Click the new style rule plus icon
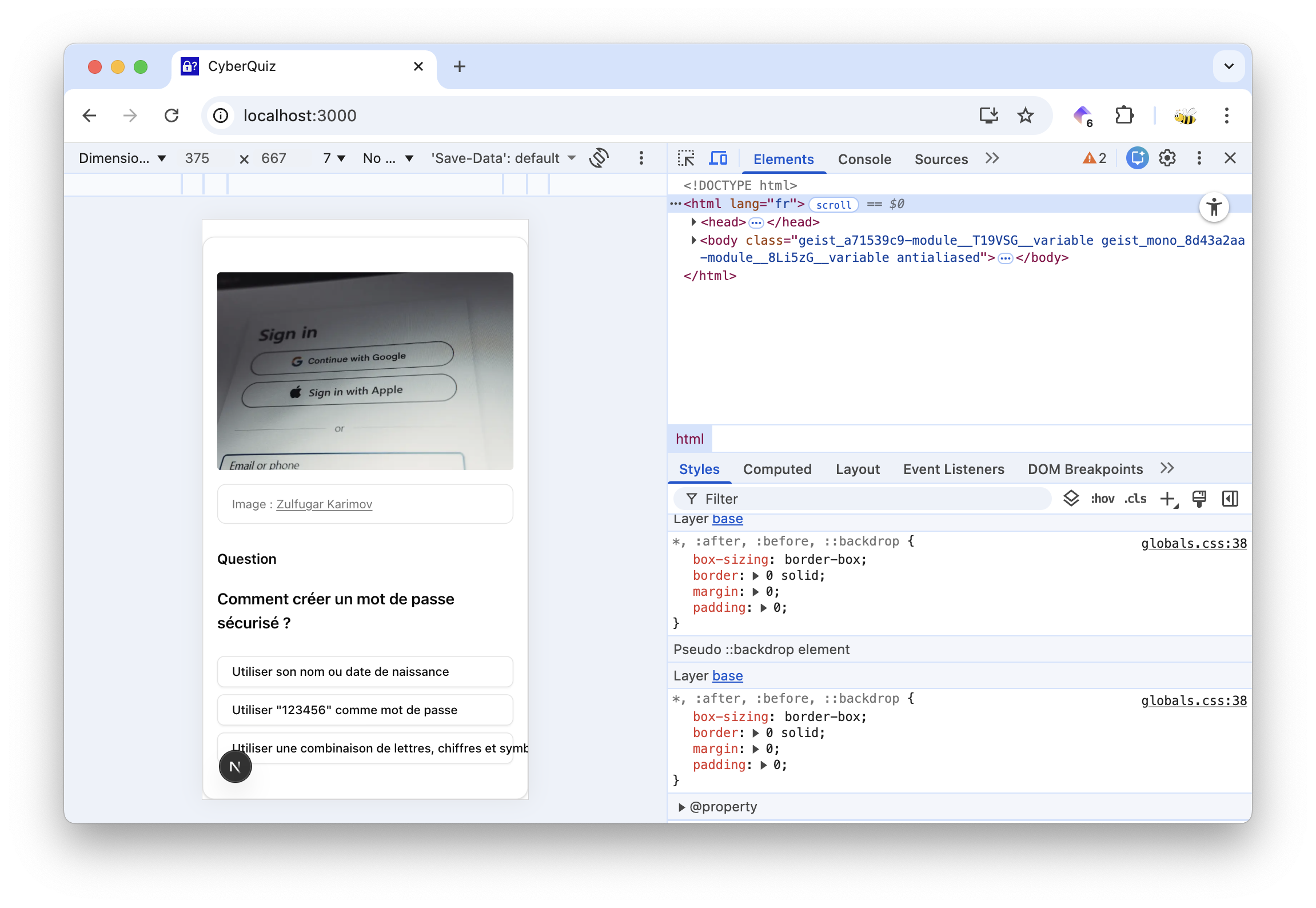 click(x=1168, y=499)
